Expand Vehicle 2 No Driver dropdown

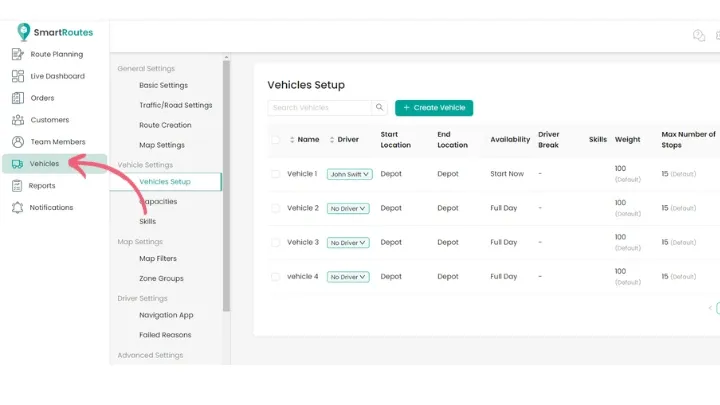pos(349,208)
